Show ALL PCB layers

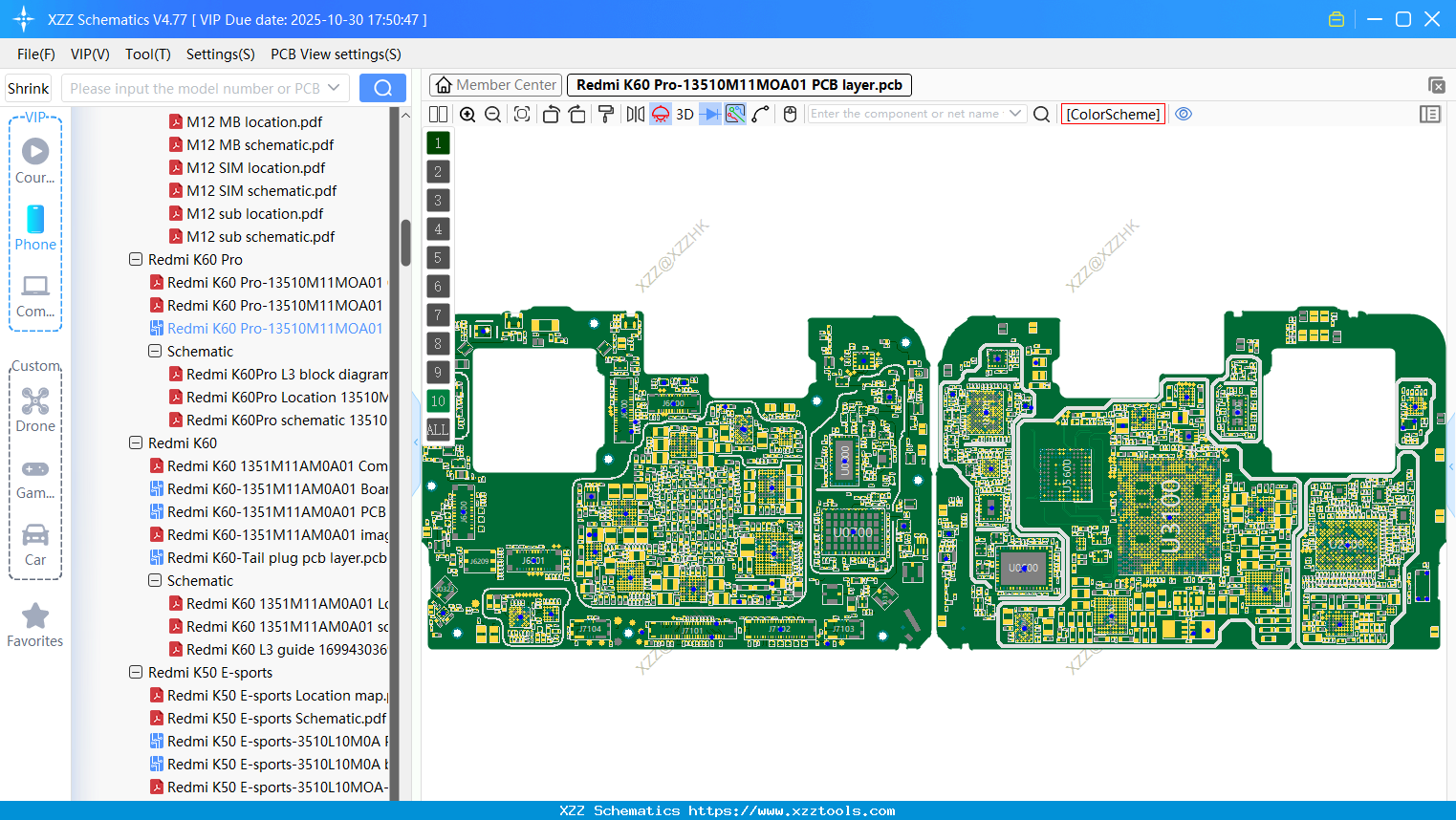click(x=438, y=430)
